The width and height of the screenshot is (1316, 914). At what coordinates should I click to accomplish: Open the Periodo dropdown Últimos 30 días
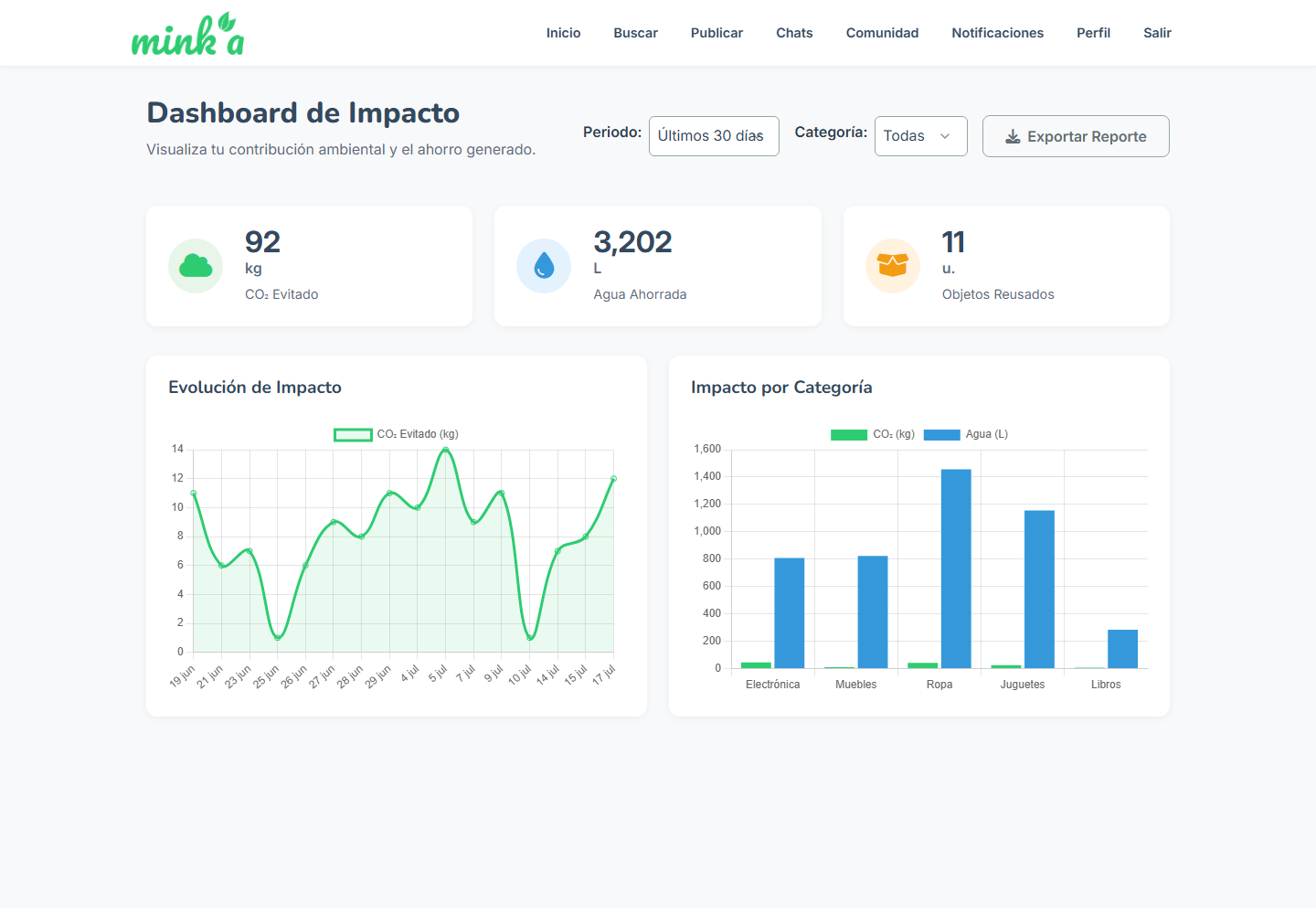click(714, 136)
